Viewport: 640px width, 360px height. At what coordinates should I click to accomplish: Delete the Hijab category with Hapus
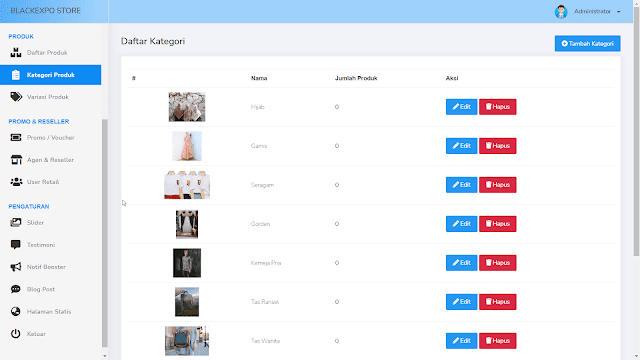498,107
